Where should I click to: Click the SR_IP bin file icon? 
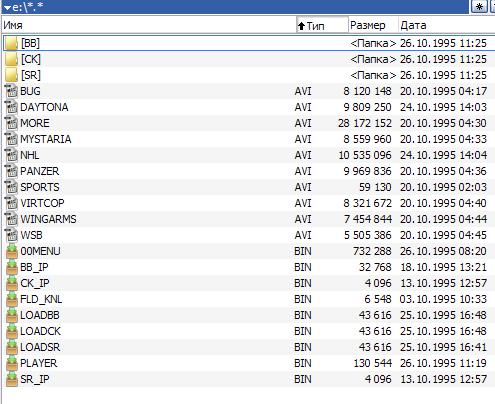pos(12,379)
